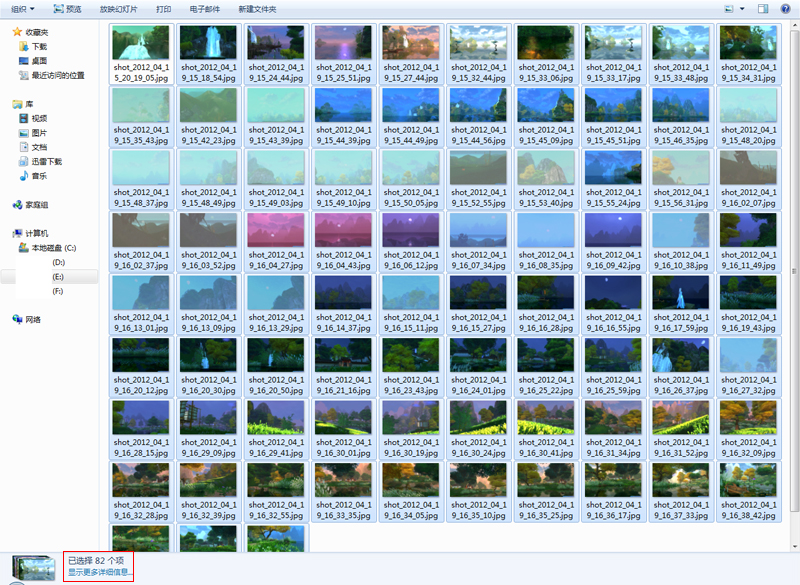Select thumbnail of shot_2012_04_19_15_56_31.jpg
Screen dimensions: 800x585
point(681,168)
